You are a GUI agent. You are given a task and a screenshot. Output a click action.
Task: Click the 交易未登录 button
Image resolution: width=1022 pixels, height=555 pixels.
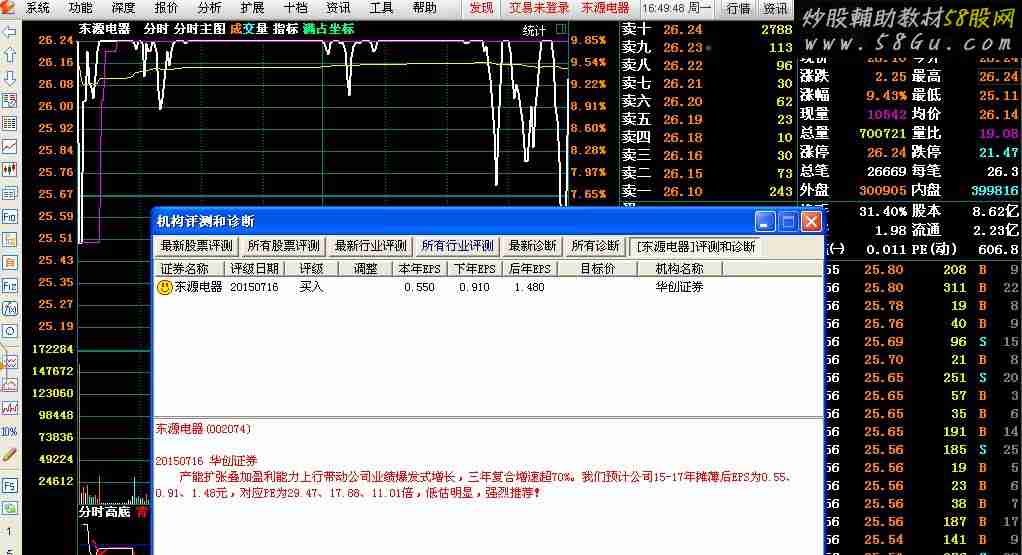538,8
